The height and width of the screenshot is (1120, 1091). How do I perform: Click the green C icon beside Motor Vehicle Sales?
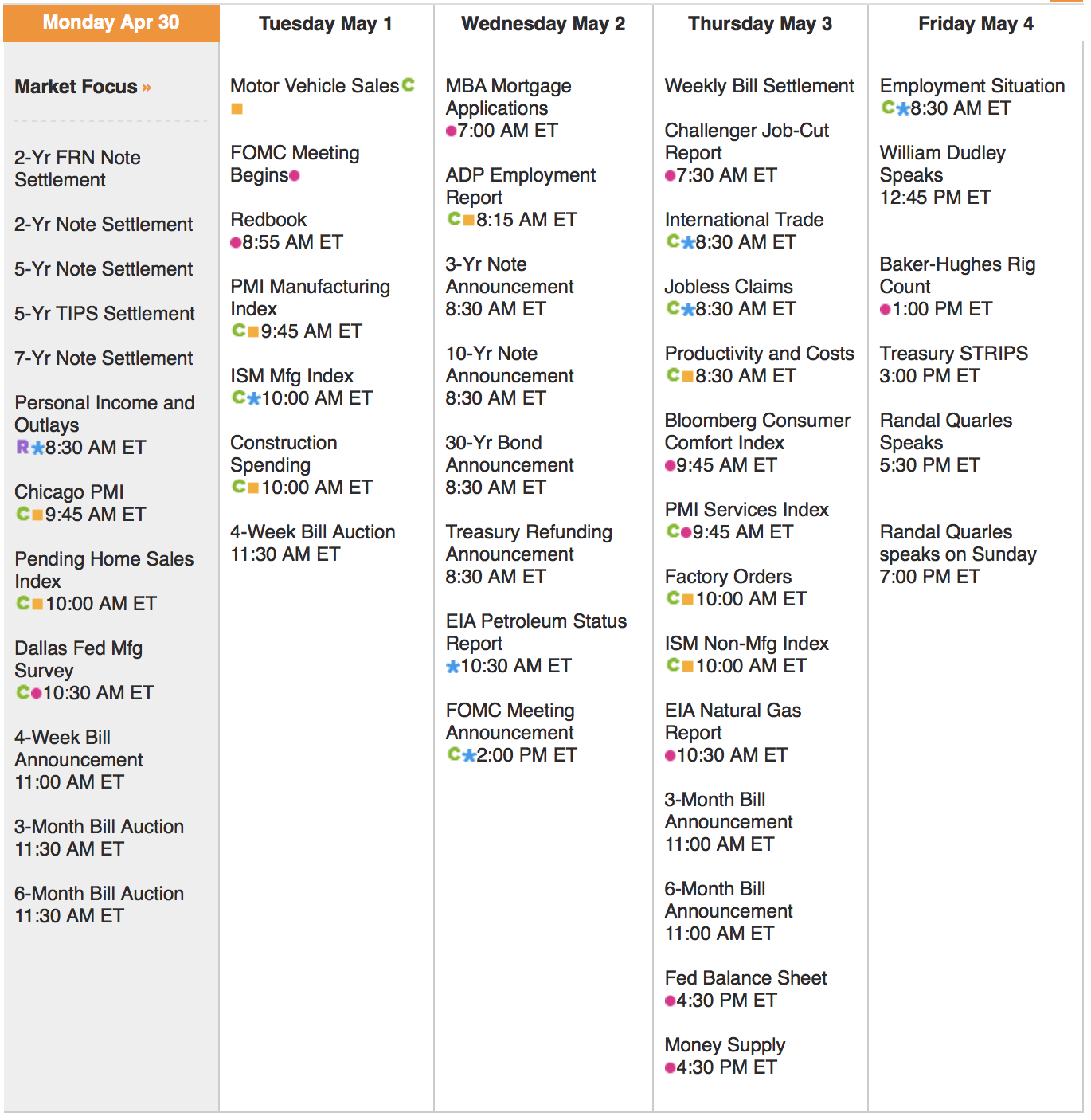click(409, 84)
